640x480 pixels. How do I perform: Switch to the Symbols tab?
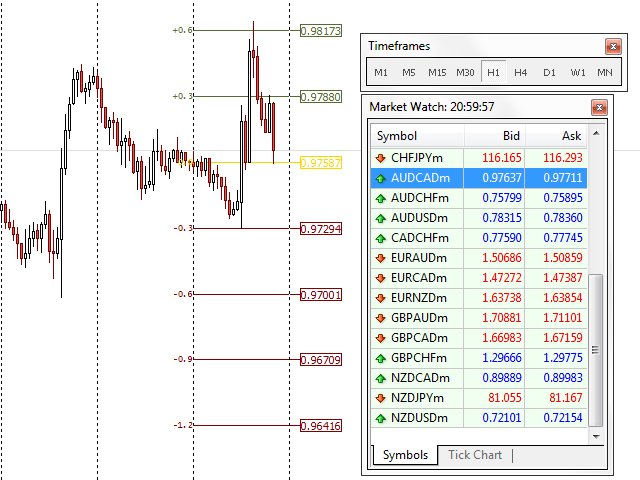(x=405, y=455)
